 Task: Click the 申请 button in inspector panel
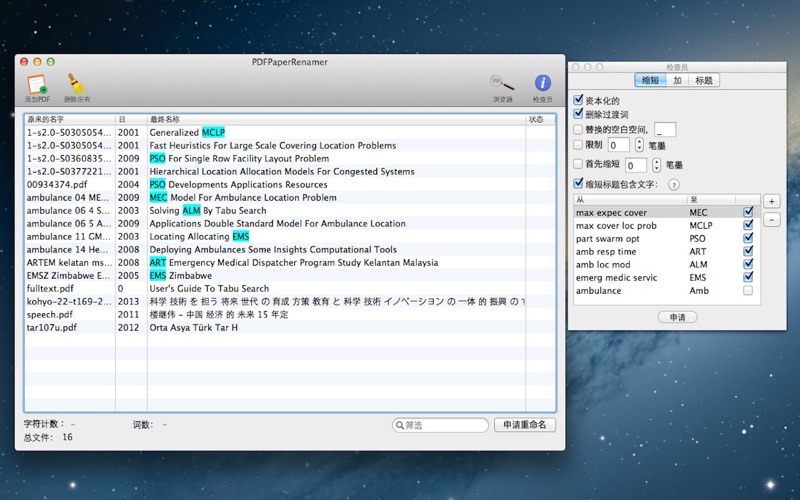point(677,317)
